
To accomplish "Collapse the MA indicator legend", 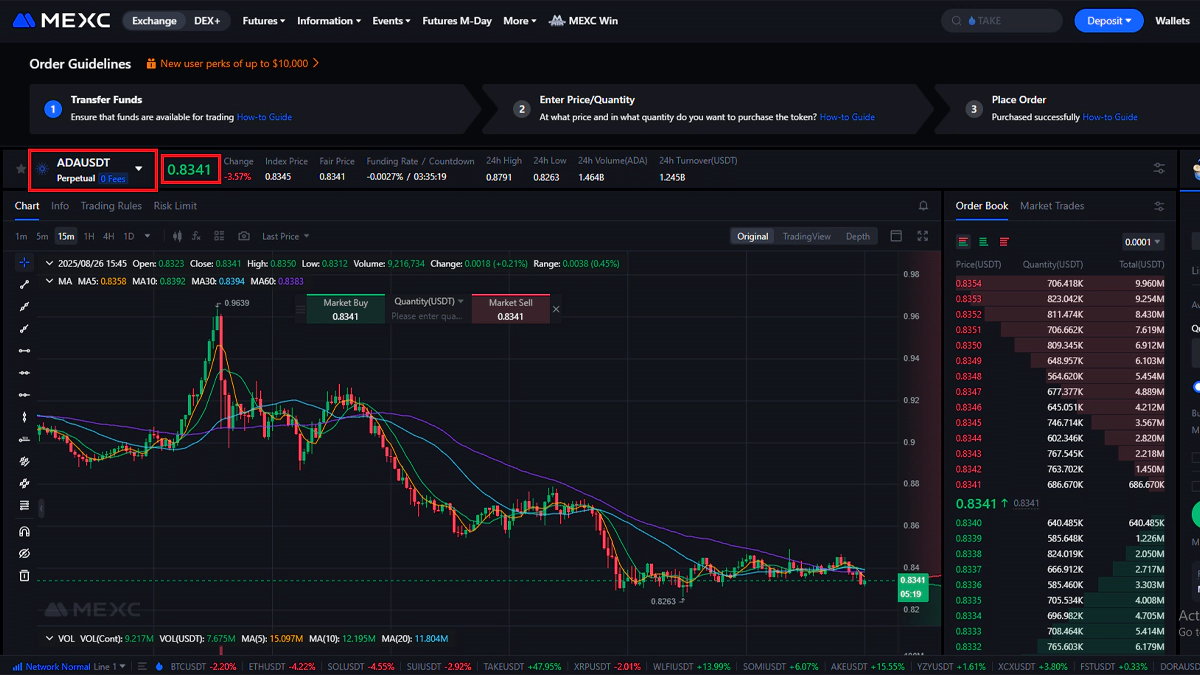I will (x=50, y=281).
